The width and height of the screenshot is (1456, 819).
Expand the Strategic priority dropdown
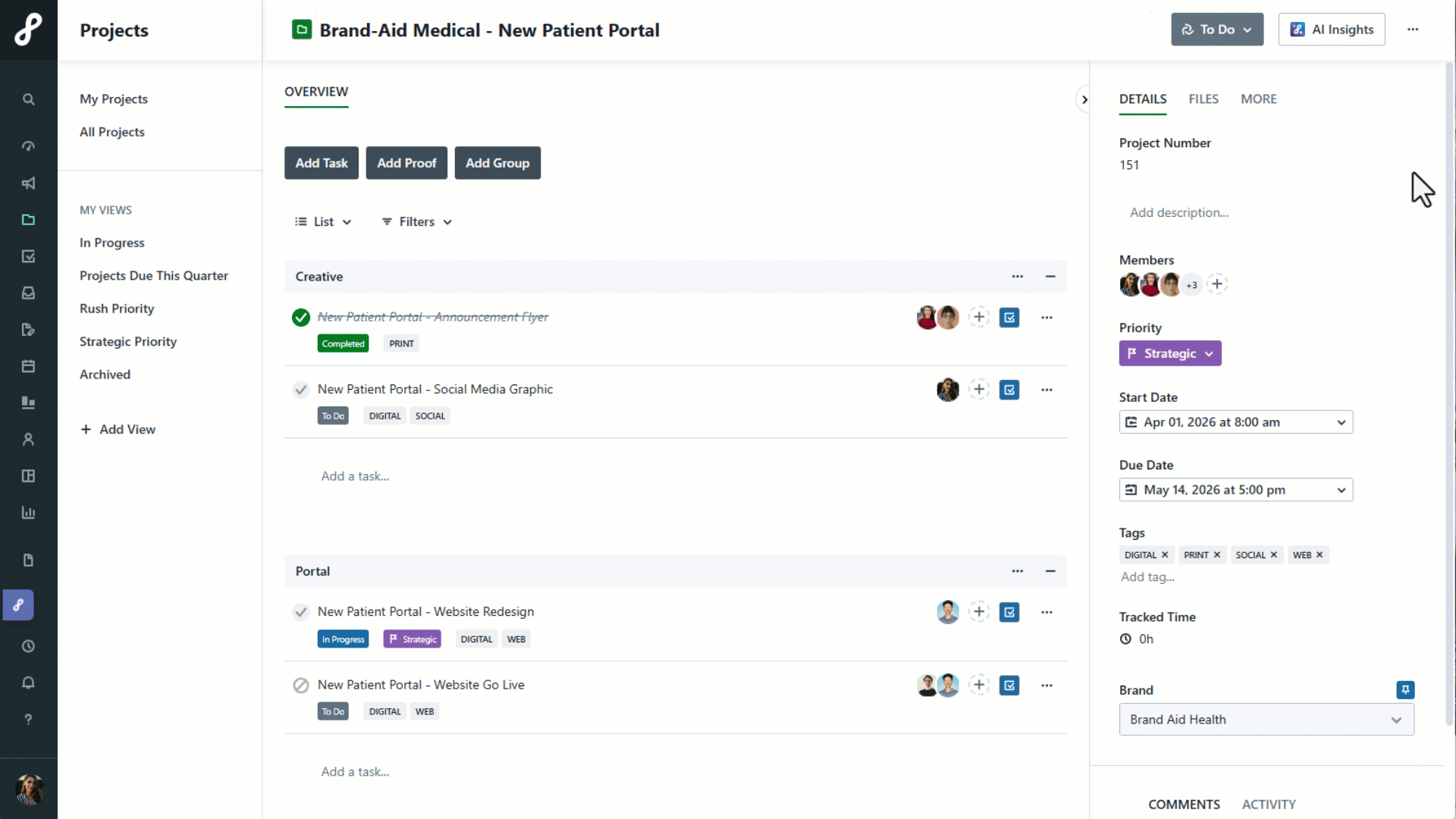[x=1169, y=353]
